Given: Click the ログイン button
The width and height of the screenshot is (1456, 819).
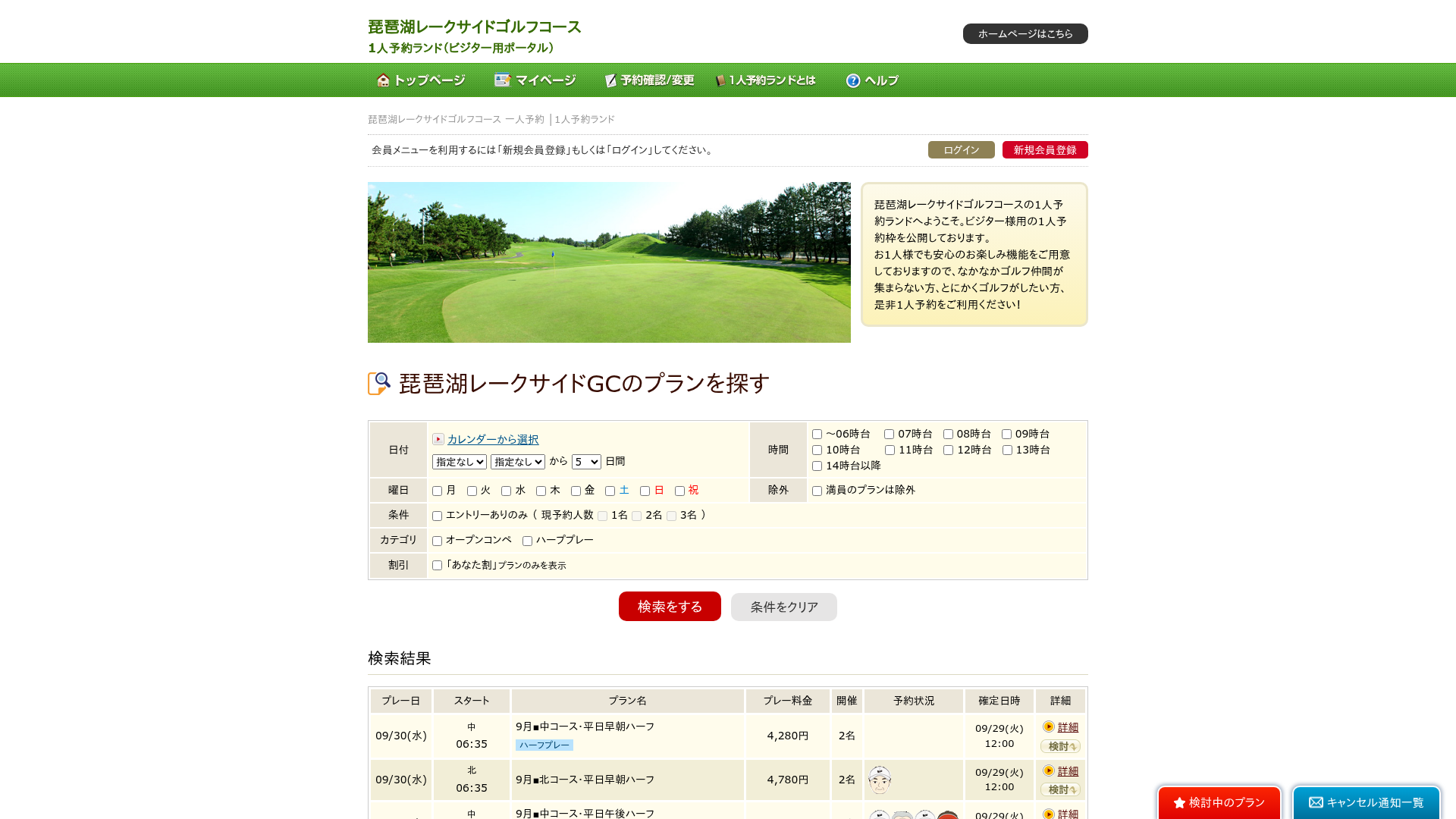Looking at the screenshot, I should tap(961, 150).
